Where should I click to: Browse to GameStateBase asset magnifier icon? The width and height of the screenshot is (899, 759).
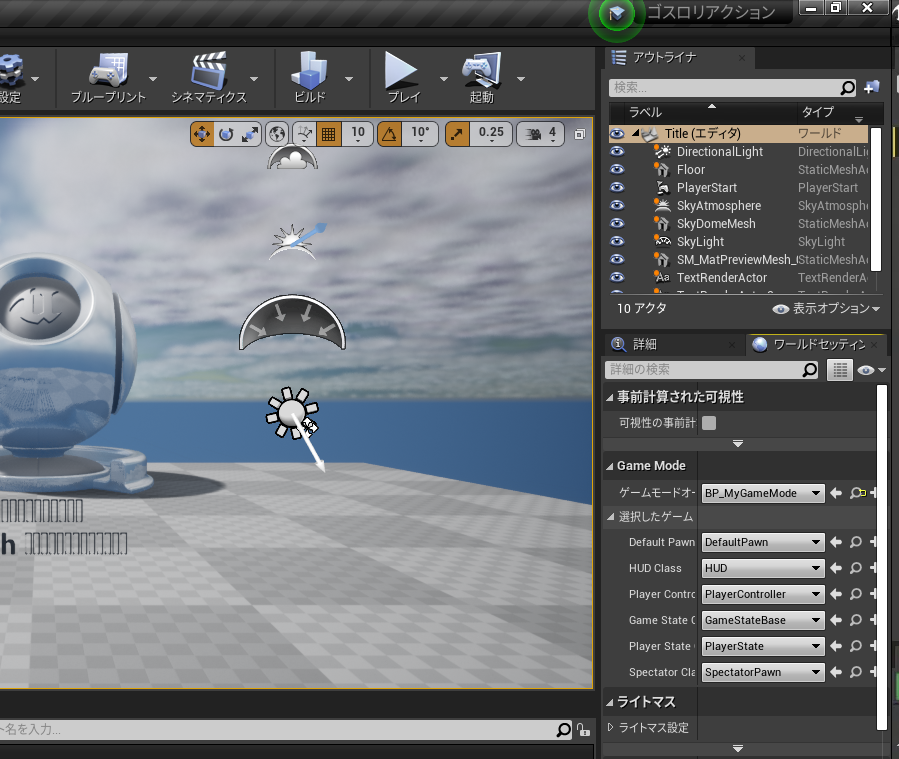point(855,620)
